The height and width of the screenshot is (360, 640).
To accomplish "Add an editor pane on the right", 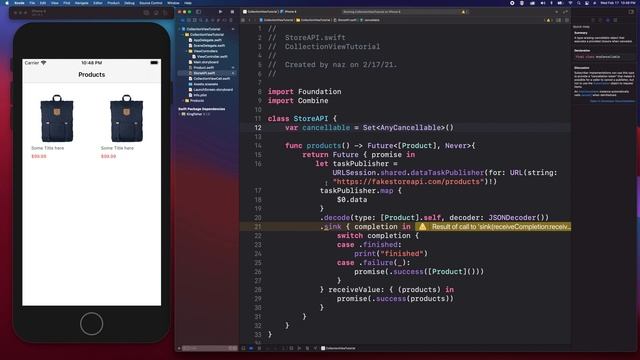I will click(567, 20).
